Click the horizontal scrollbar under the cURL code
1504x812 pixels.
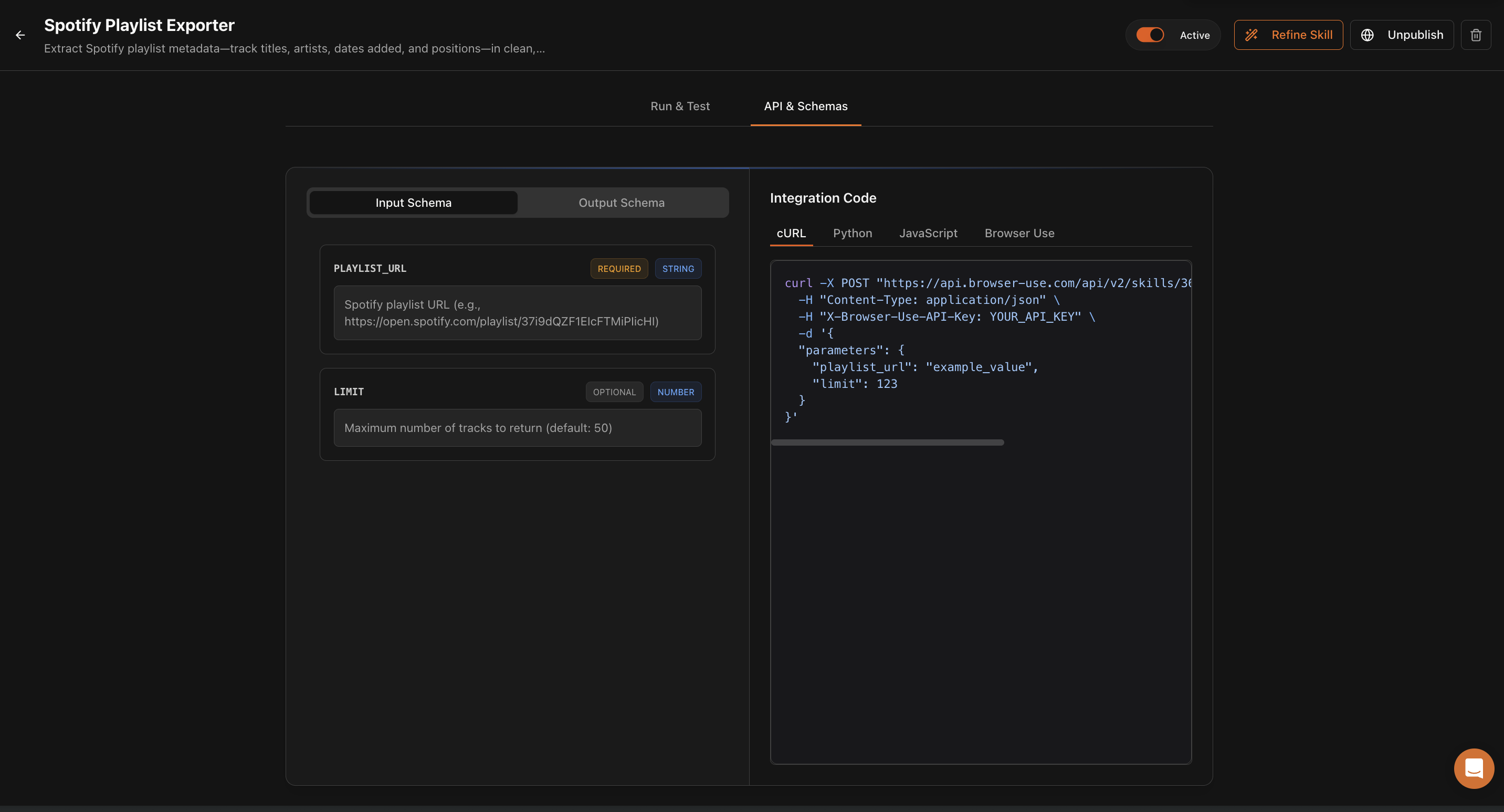coord(887,442)
